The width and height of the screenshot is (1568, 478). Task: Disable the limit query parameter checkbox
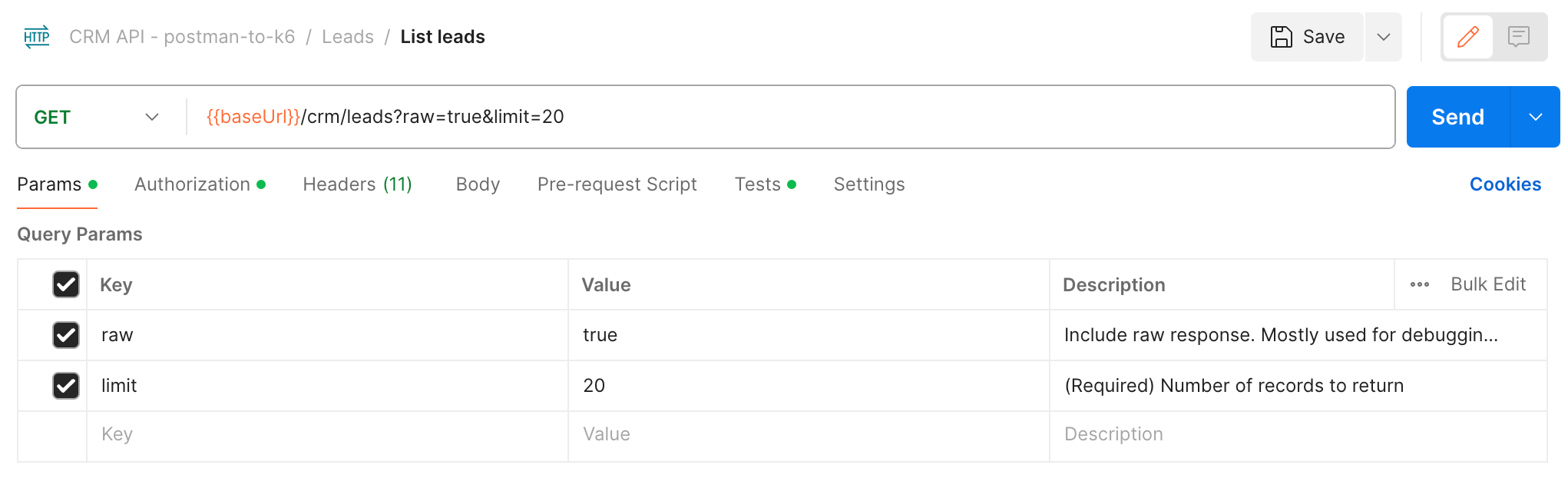coord(66,386)
